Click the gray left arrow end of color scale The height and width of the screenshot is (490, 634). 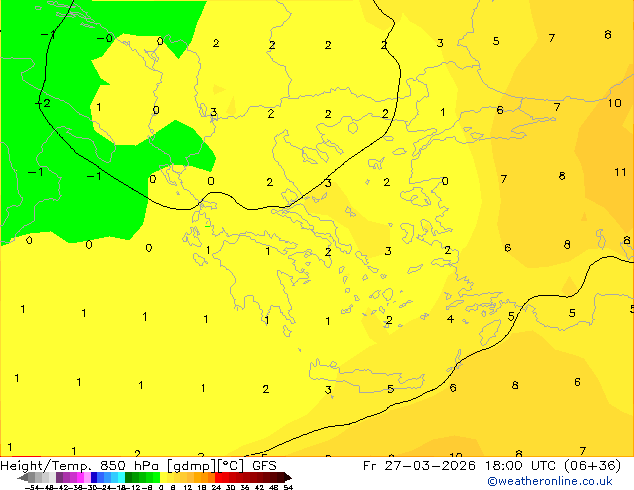[23, 477]
